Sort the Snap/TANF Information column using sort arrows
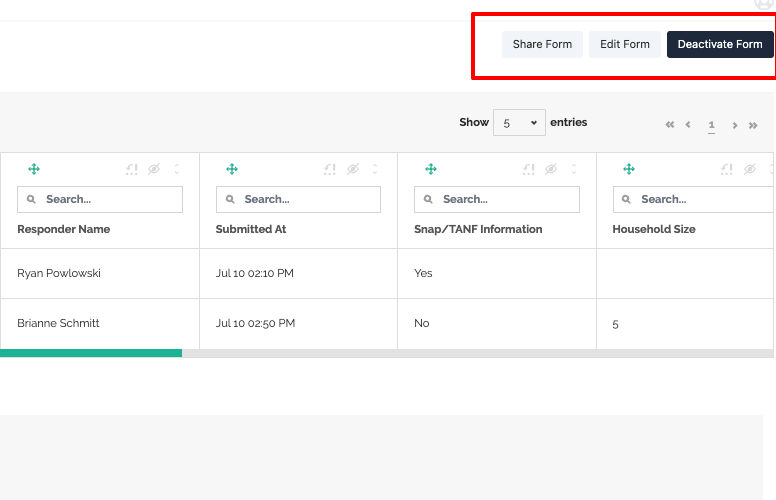 (574, 170)
